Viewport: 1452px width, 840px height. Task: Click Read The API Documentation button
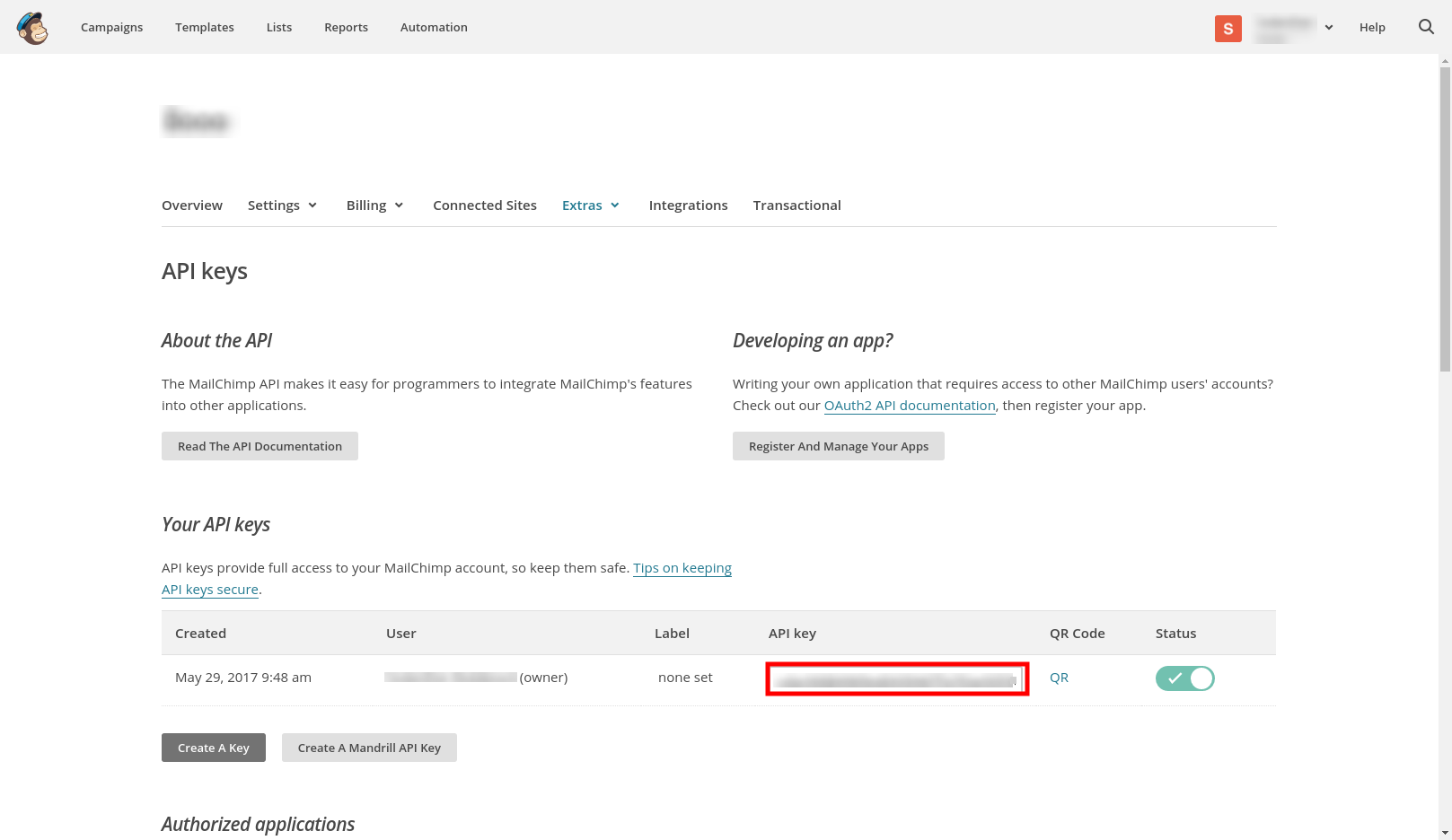point(260,446)
